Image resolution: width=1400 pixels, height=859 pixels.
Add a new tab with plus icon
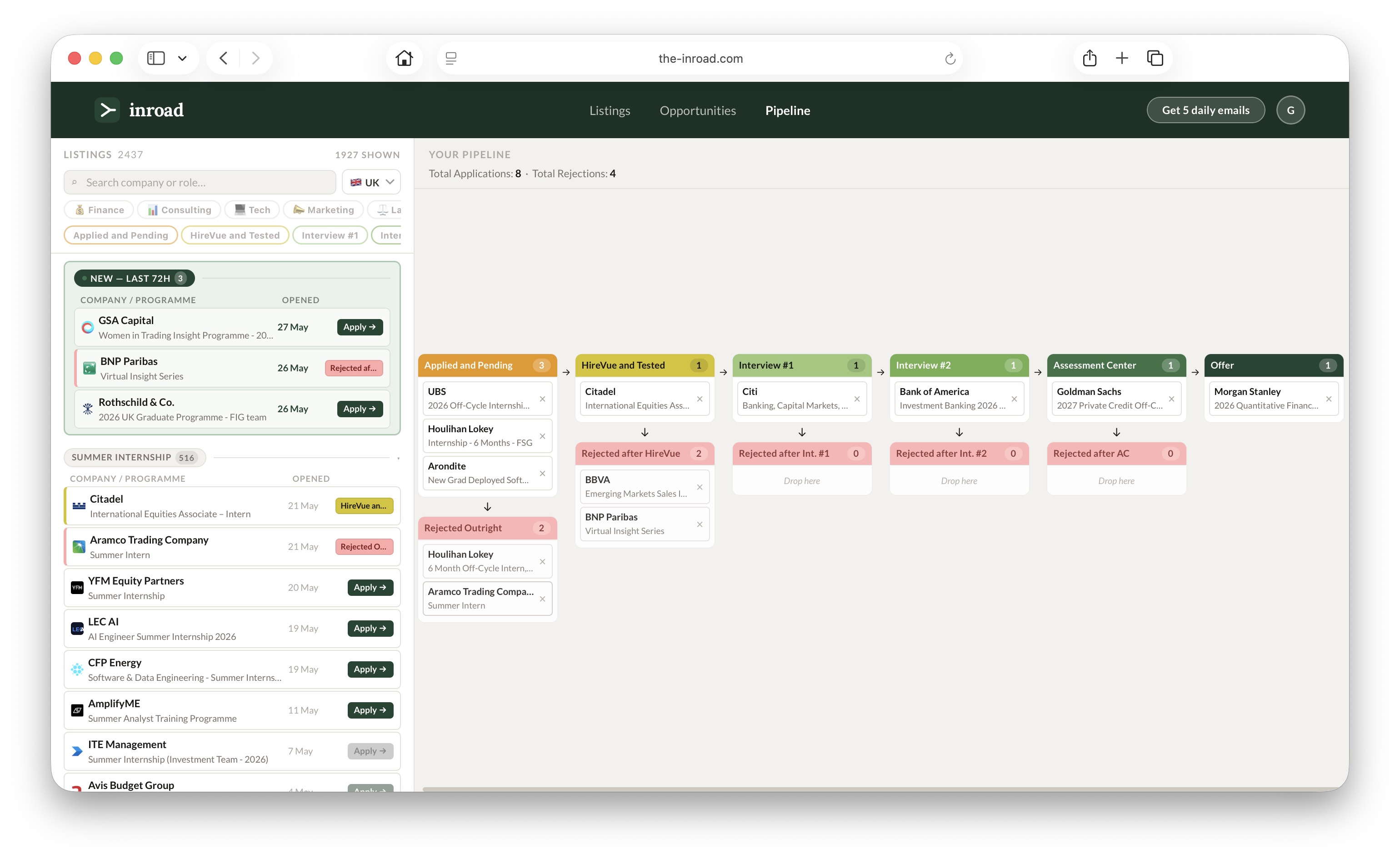coord(1122,58)
